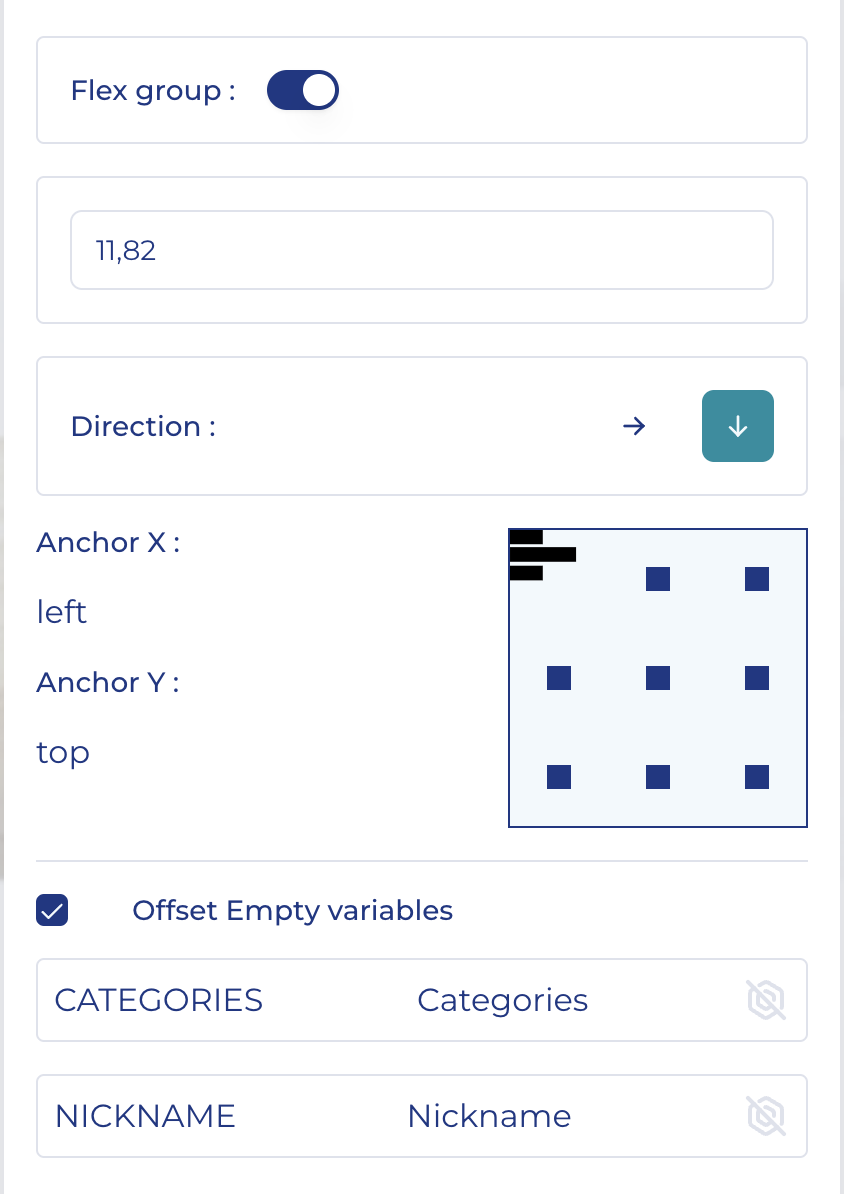Toggle visibility icon for NICKNAME variable
844x1194 pixels.
766,1116
